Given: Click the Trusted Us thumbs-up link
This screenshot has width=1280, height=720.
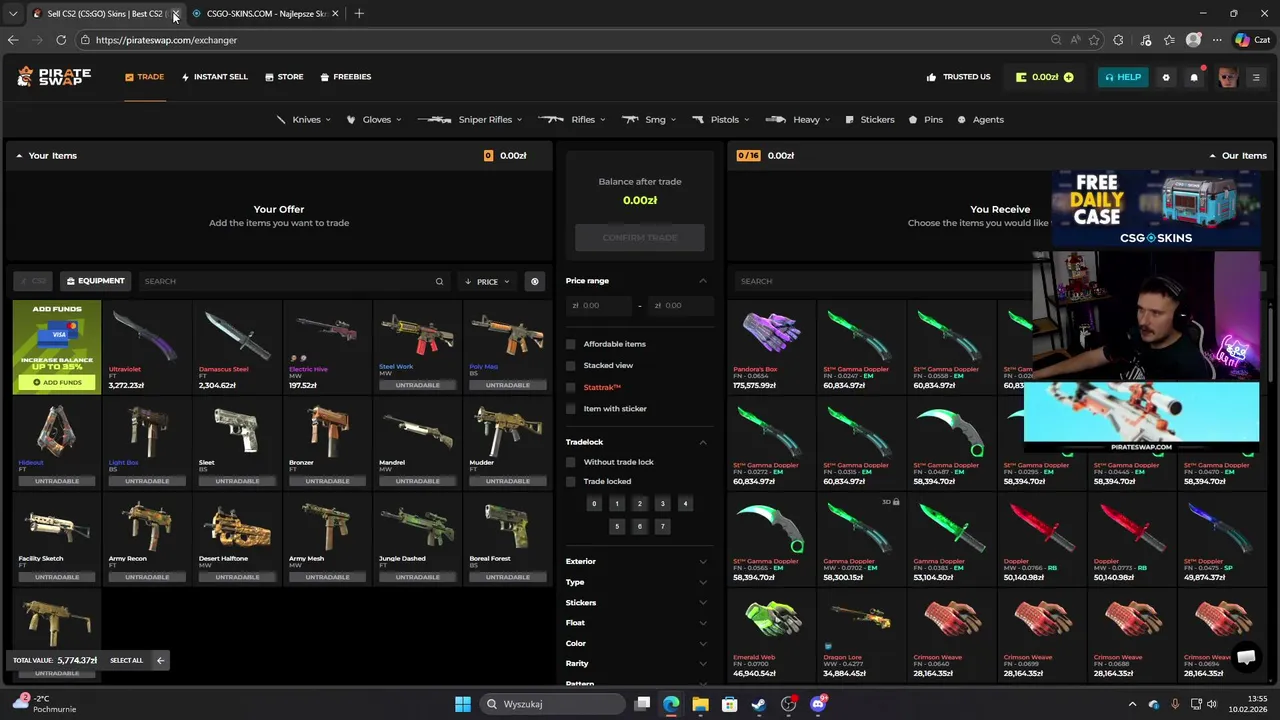Looking at the screenshot, I should tap(958, 77).
